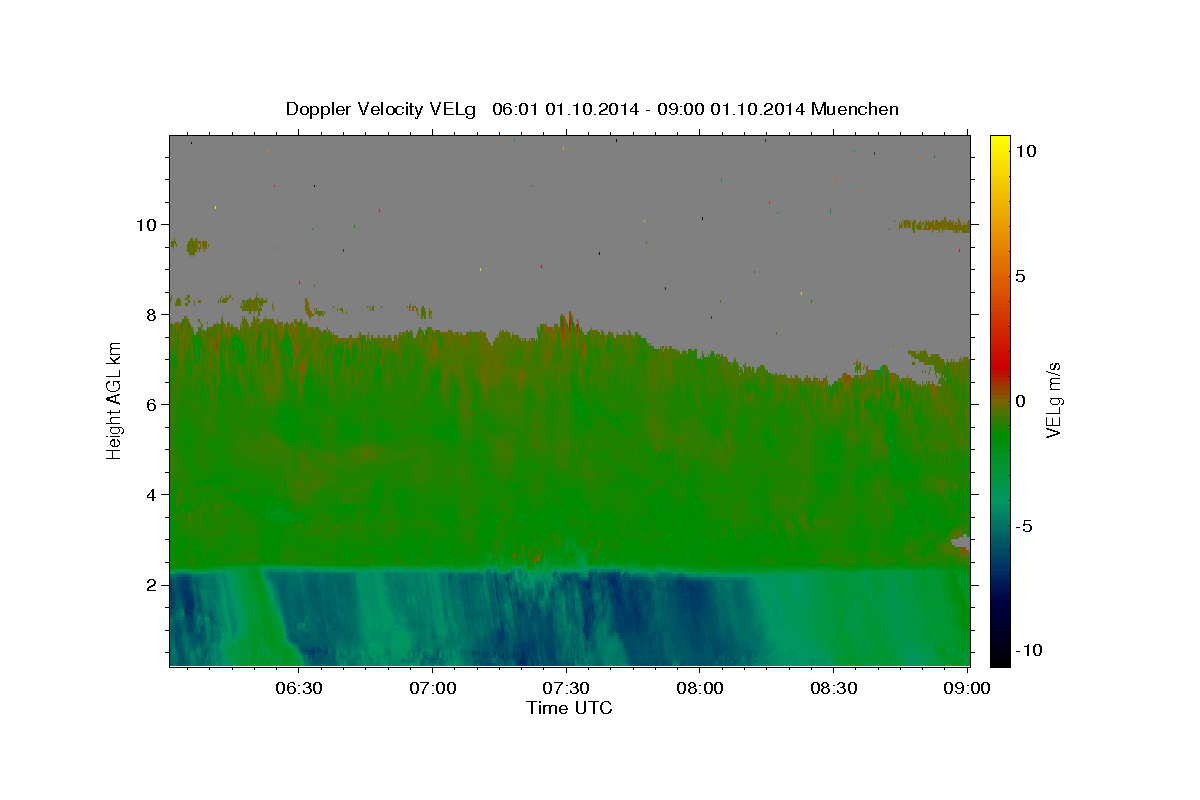The width and height of the screenshot is (1200, 800).
Task: Click the colorbar value -10 label
Action: [1028, 650]
